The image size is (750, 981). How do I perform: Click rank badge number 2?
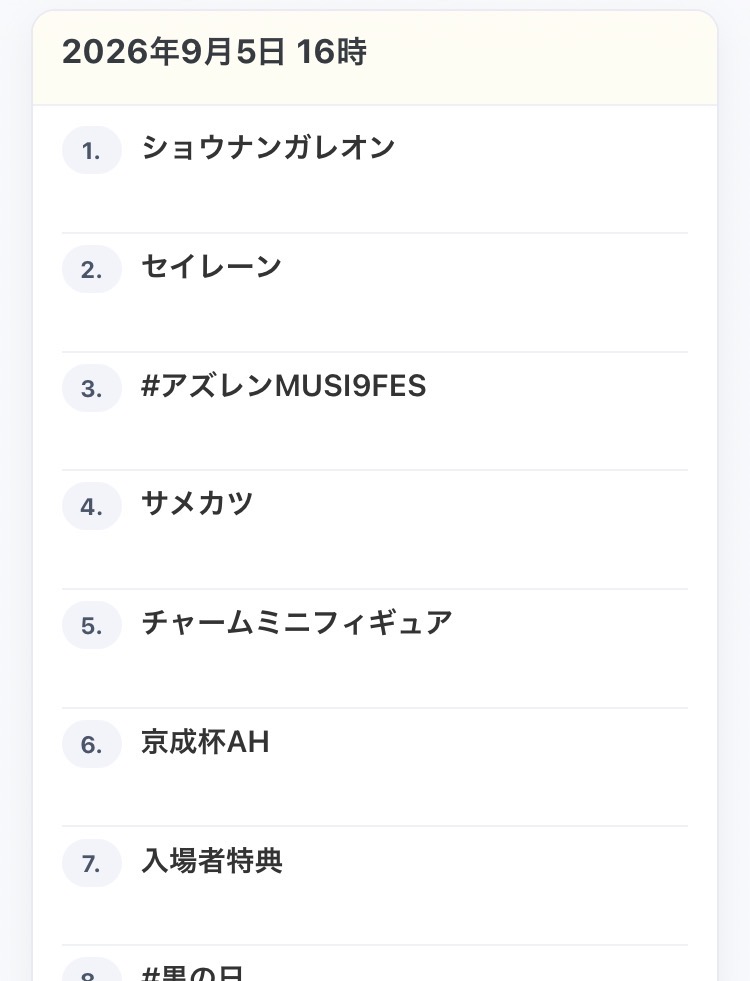coord(91,269)
